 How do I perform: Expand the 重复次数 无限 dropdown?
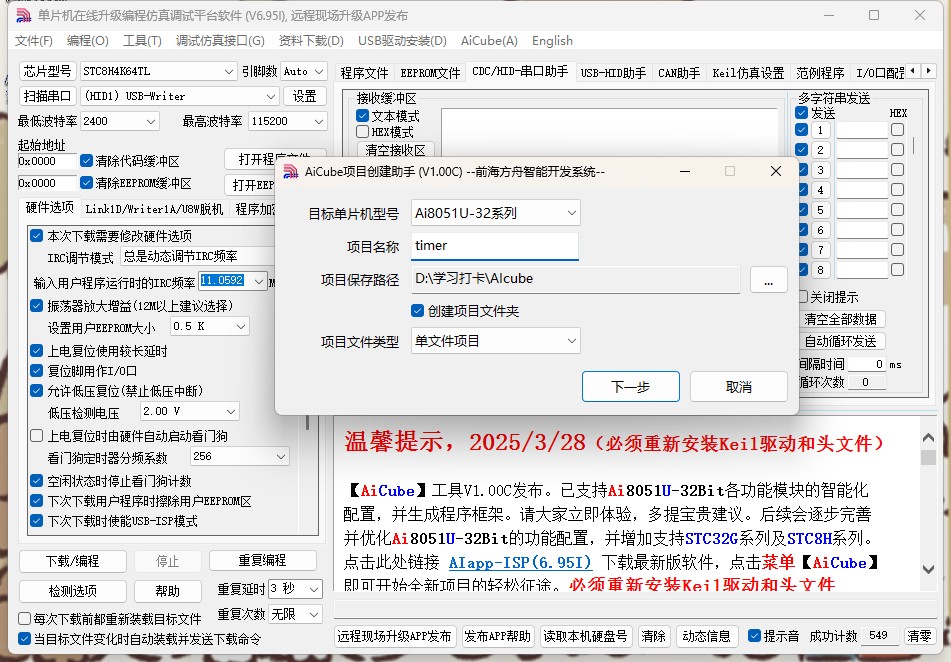(x=314, y=614)
